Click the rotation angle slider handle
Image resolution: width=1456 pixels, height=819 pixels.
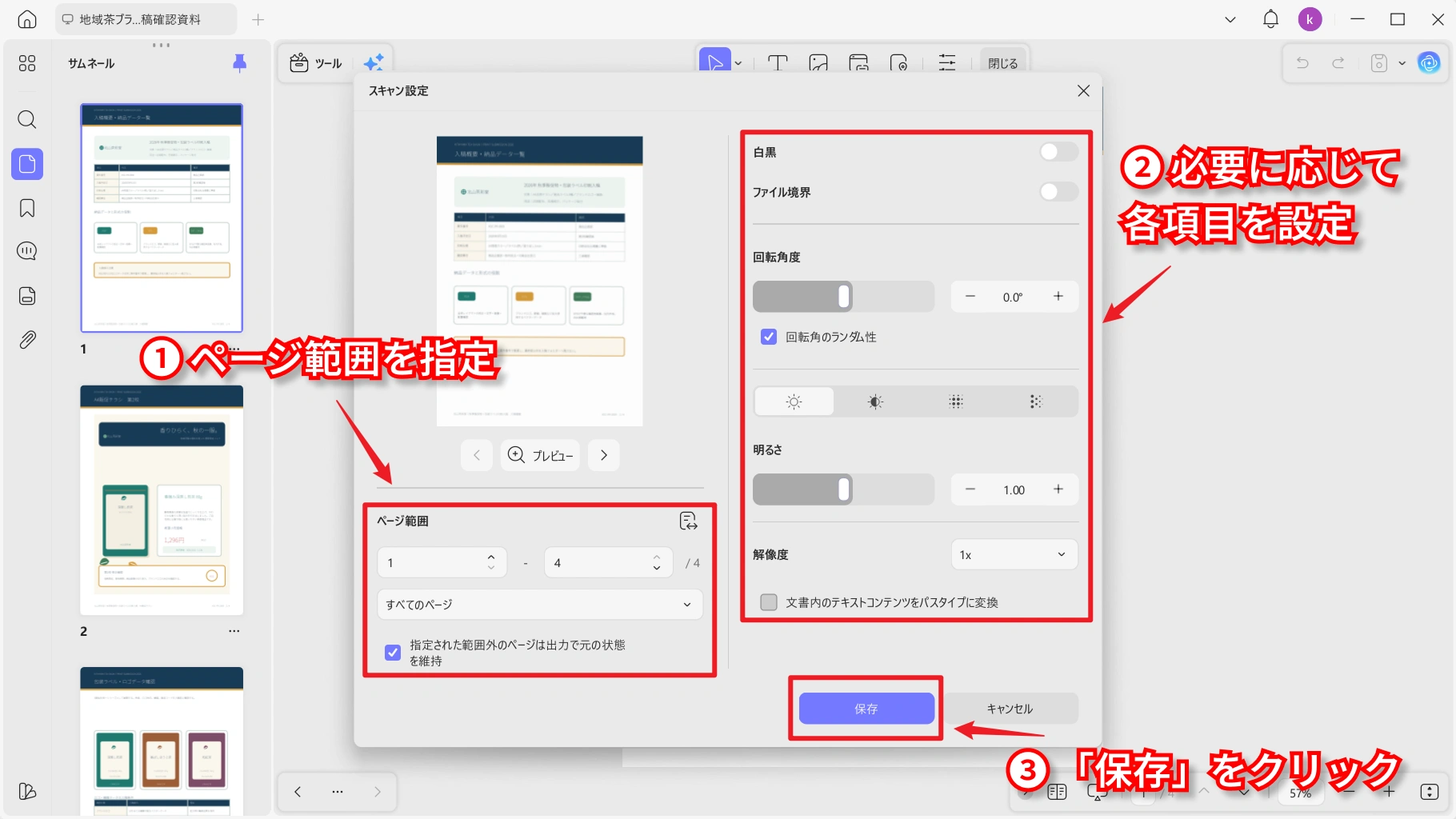844,297
